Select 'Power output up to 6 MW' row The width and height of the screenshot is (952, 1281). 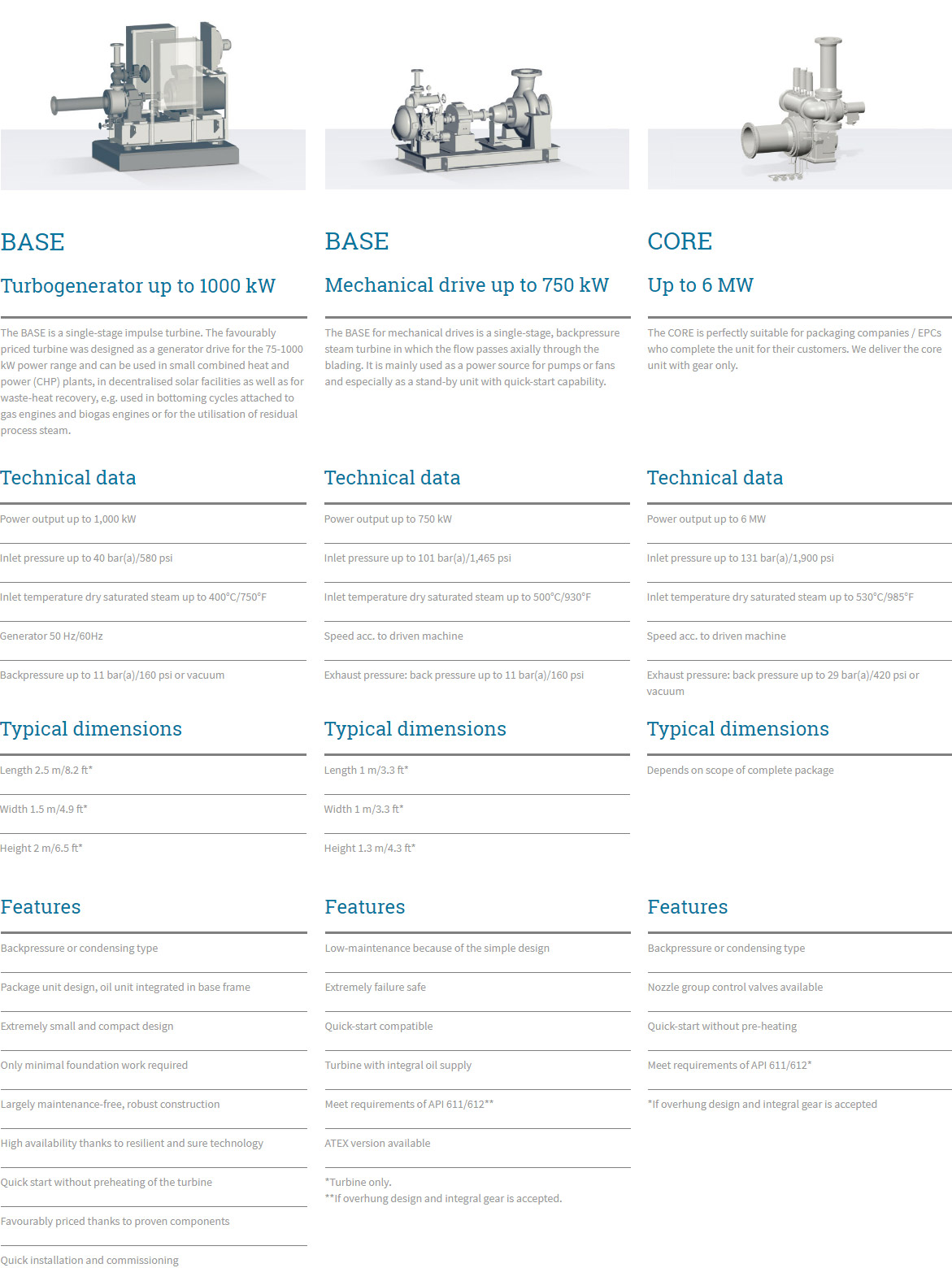(x=706, y=519)
